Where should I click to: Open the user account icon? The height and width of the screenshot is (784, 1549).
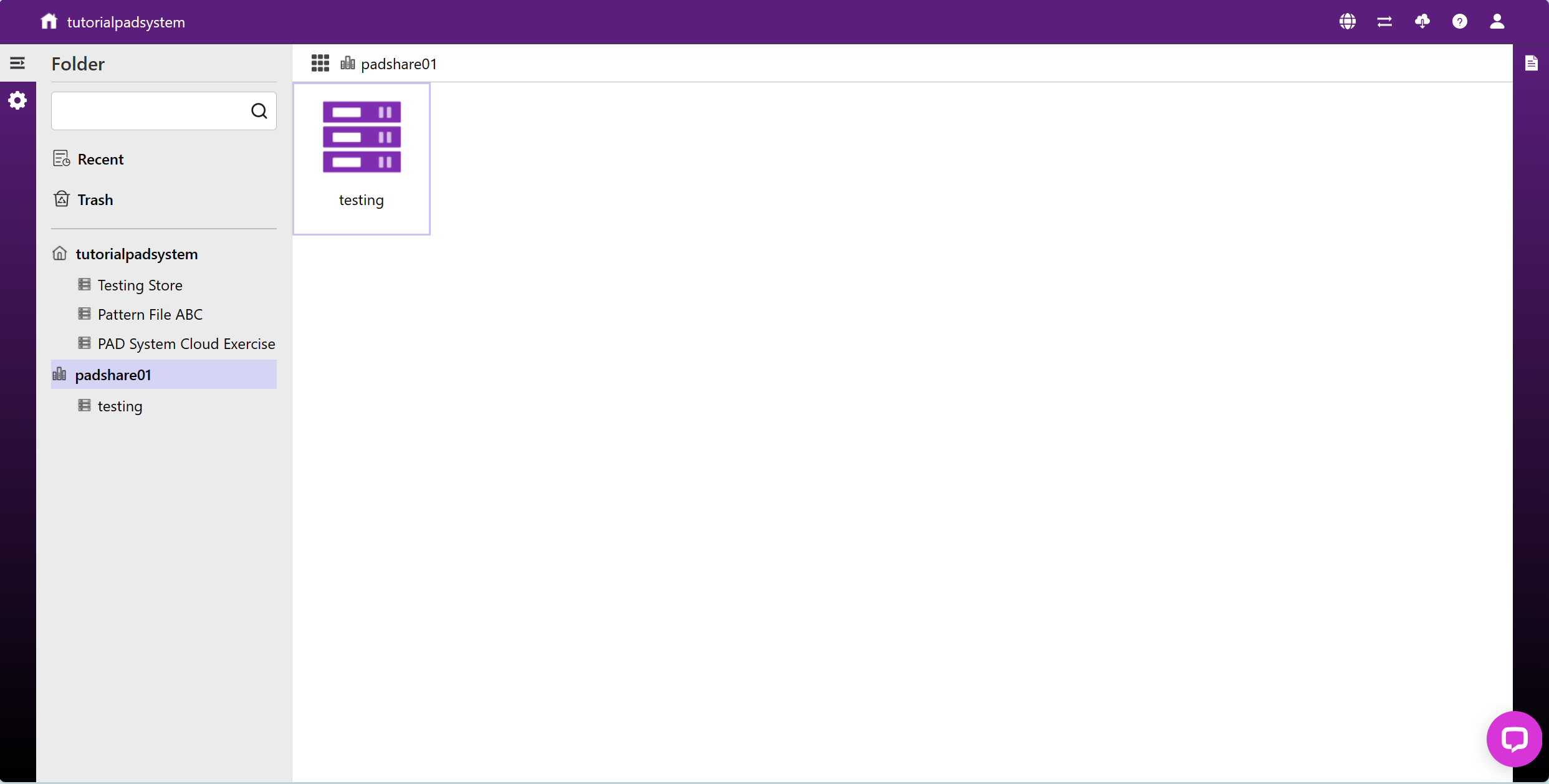click(x=1497, y=22)
